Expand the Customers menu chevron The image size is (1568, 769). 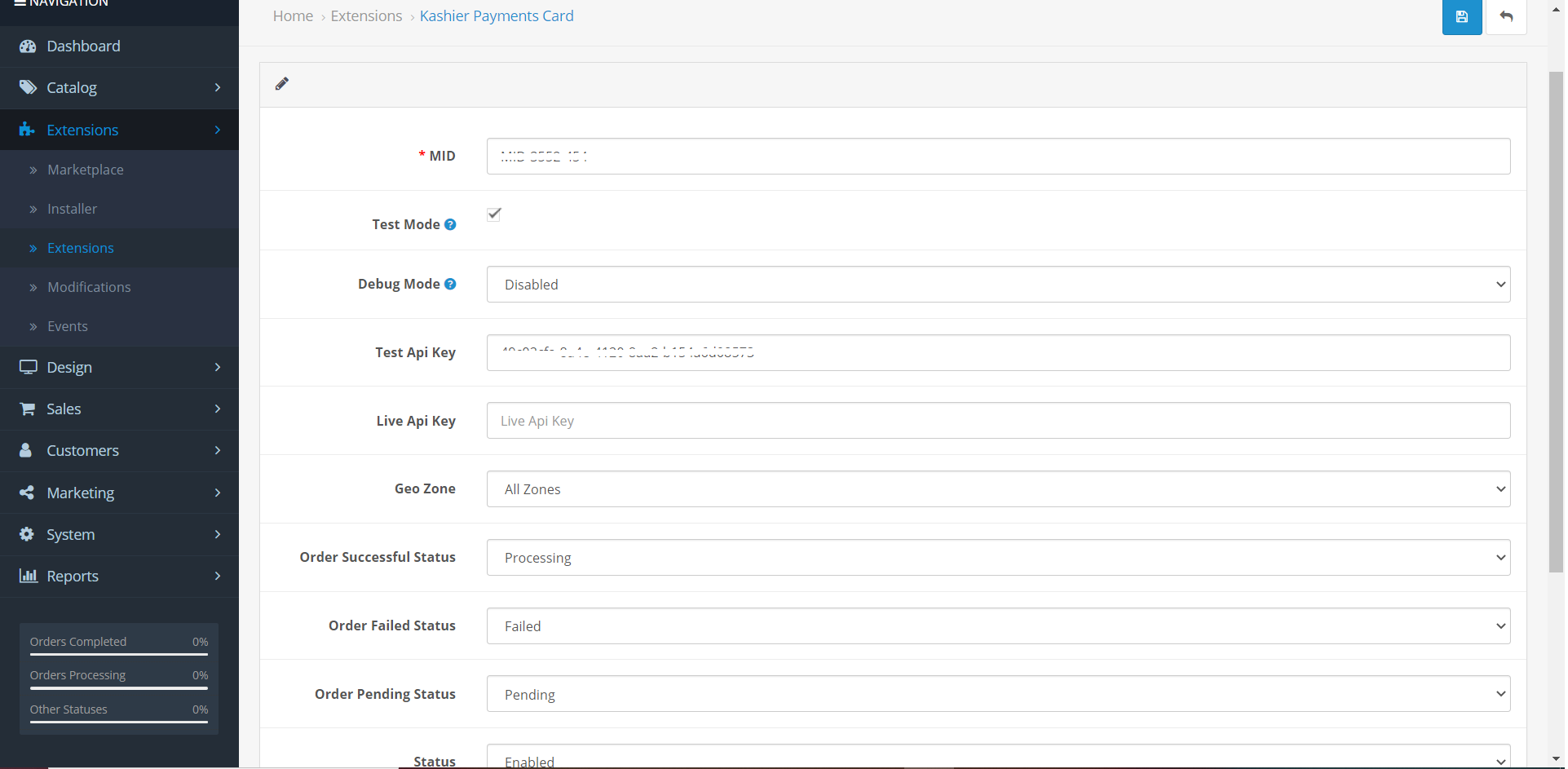tap(218, 450)
